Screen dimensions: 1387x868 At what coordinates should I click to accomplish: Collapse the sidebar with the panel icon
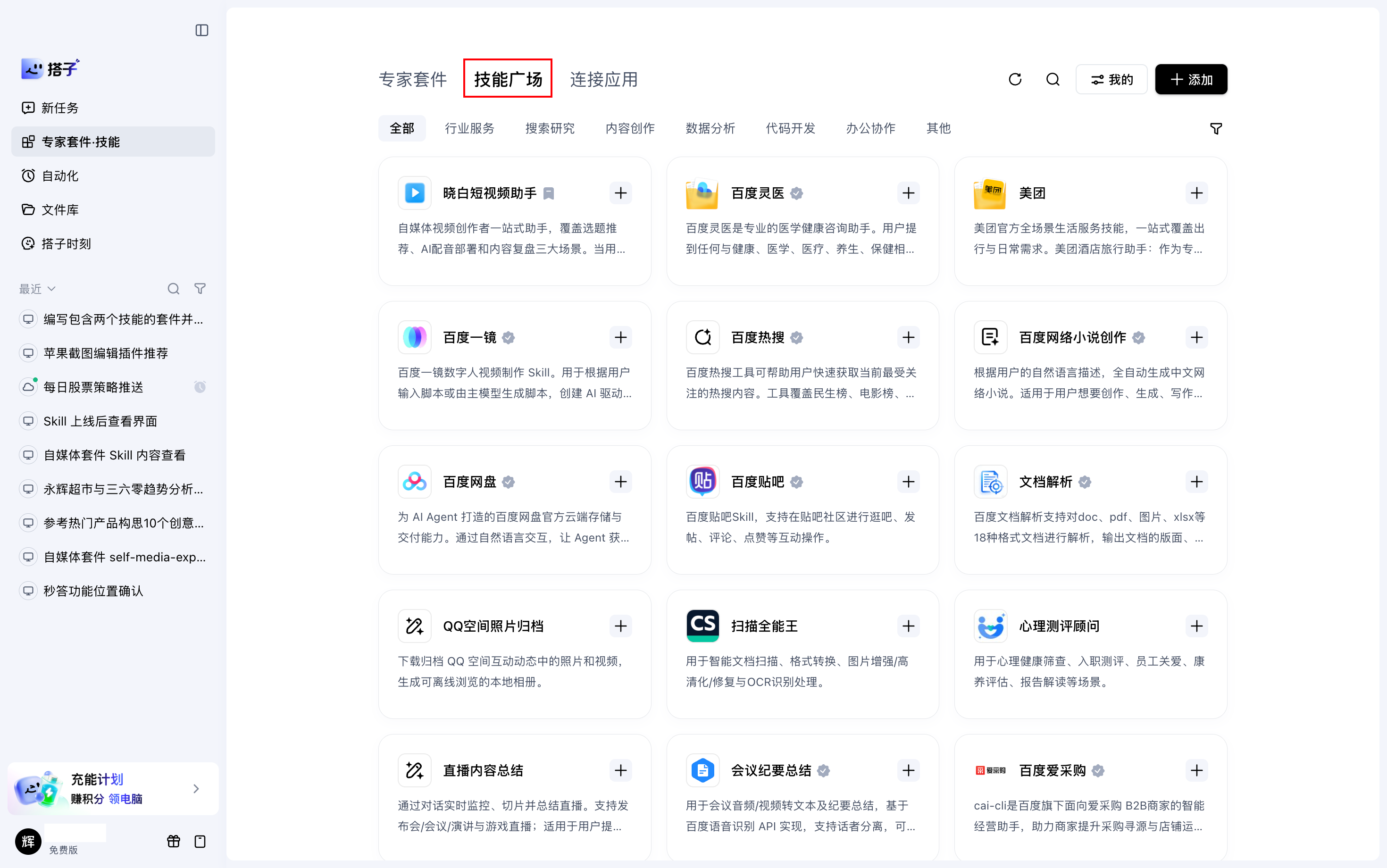click(201, 30)
